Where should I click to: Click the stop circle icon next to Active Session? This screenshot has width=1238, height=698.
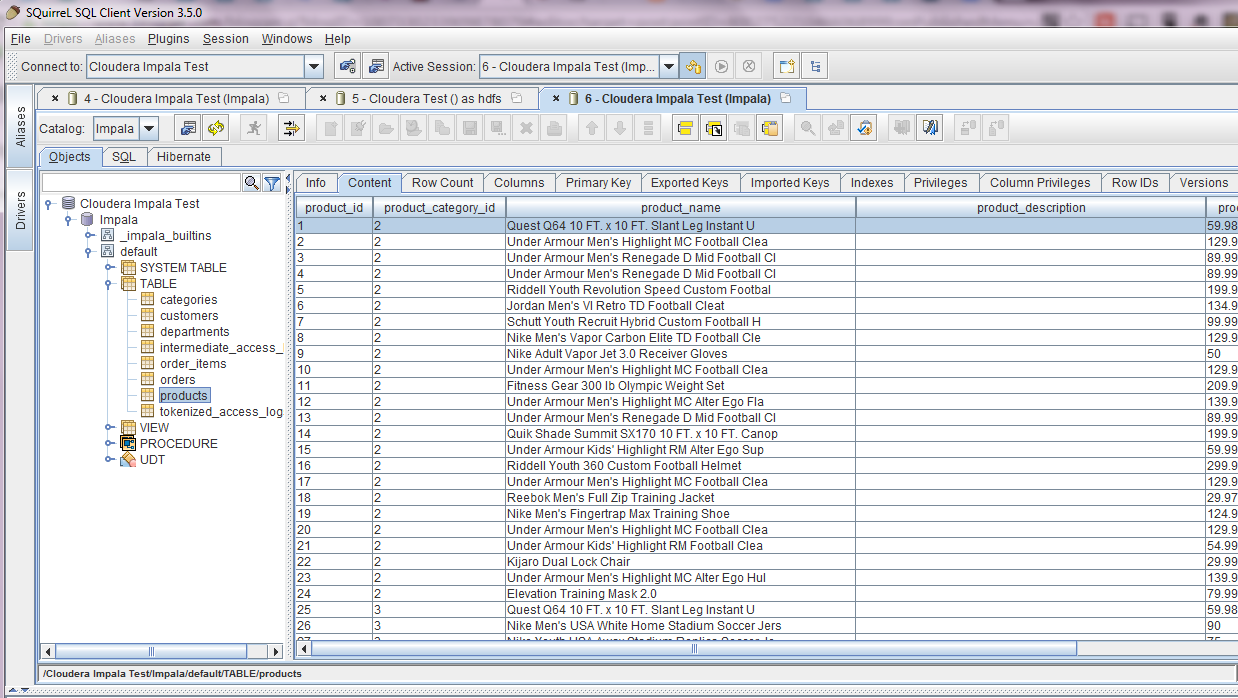(749, 67)
